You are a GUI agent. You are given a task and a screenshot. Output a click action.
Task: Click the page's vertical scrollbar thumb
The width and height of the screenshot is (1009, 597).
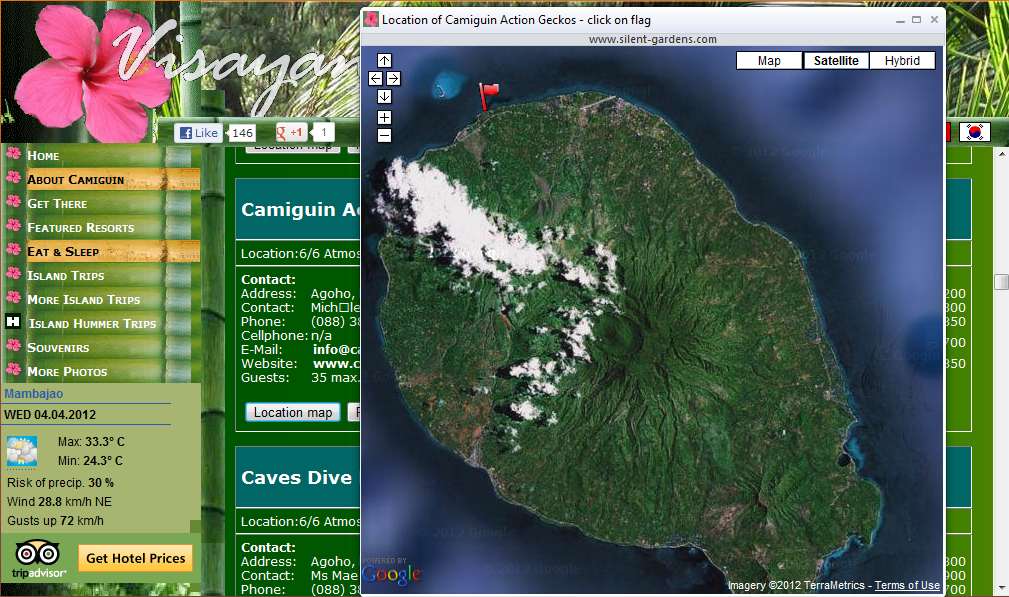pos(1001,282)
